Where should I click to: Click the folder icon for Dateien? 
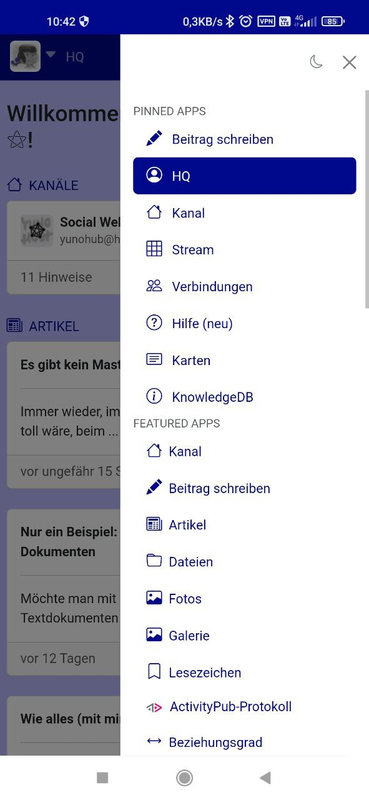point(154,561)
